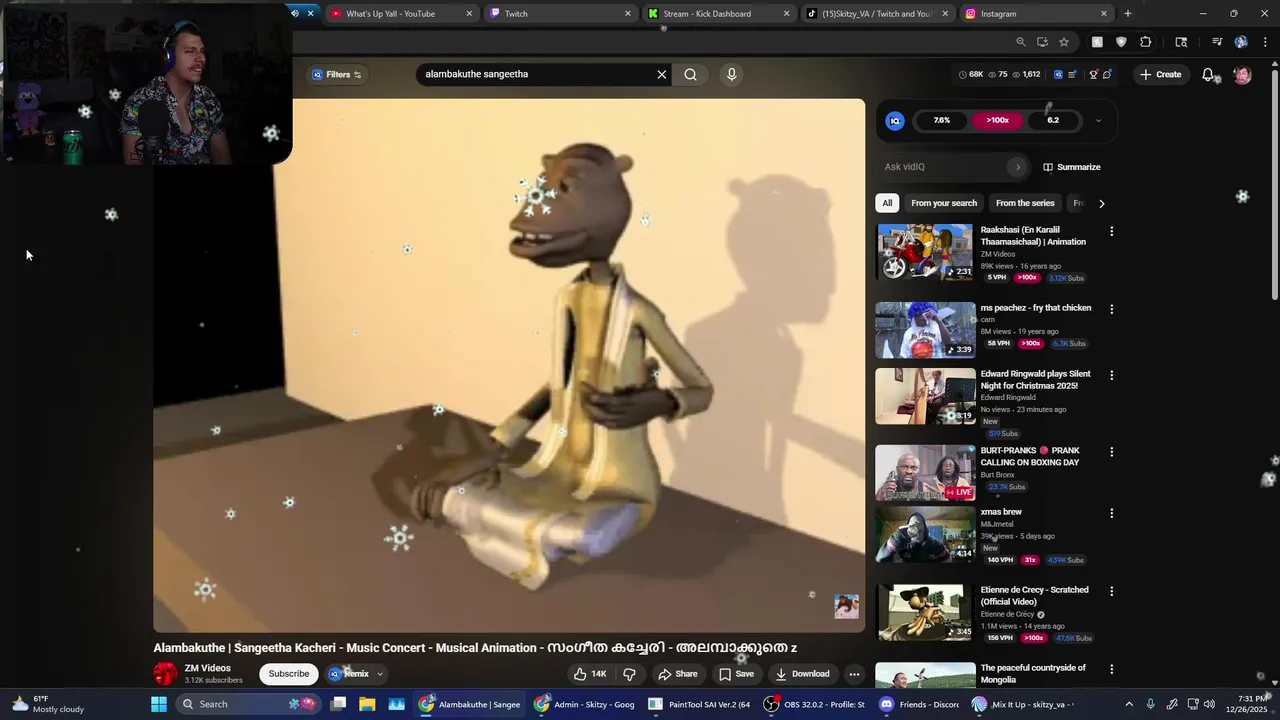Click the Create button
The height and width of the screenshot is (720, 1280).
point(1160,74)
